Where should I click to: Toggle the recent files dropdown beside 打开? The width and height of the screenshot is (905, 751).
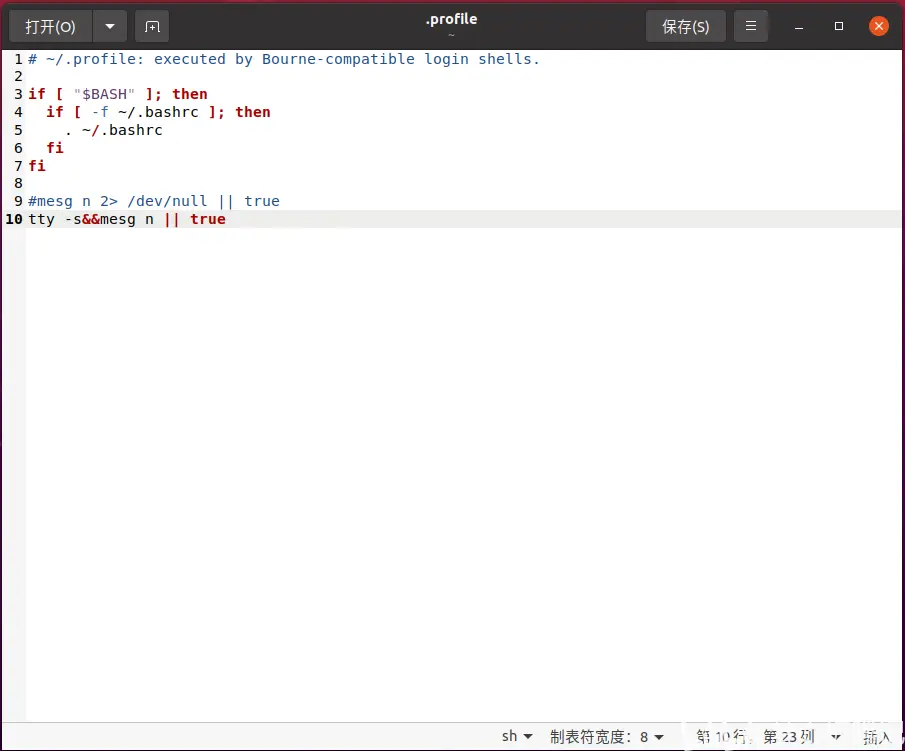(110, 26)
